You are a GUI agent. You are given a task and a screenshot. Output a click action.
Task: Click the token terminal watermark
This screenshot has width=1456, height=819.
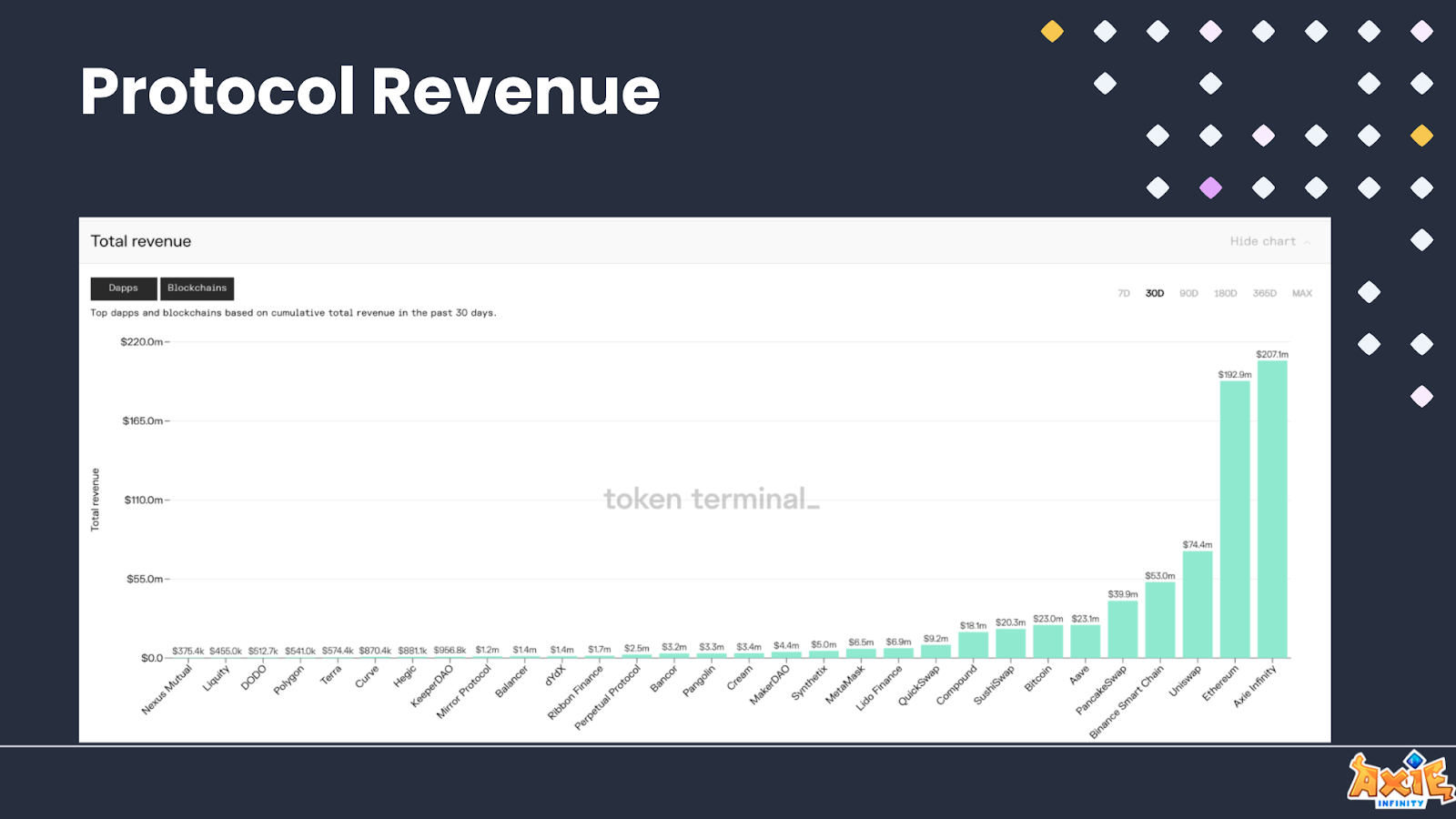coord(712,499)
